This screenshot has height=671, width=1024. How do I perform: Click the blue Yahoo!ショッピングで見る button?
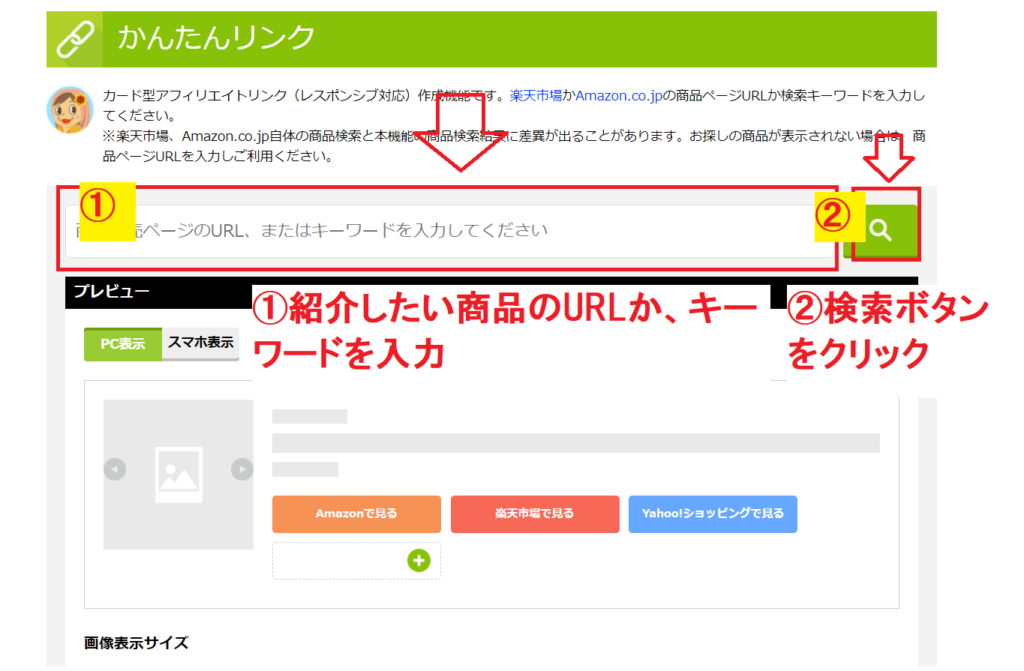coord(712,514)
